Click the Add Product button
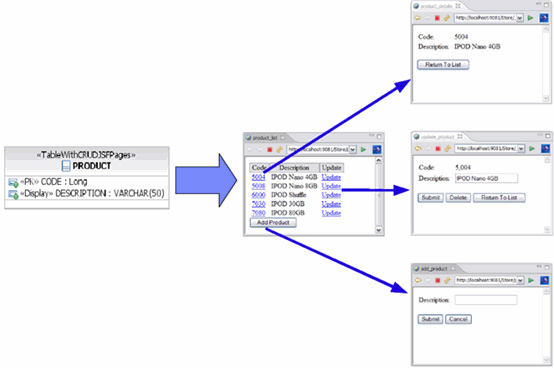Screen dimensions: 554x368 [x=273, y=222]
